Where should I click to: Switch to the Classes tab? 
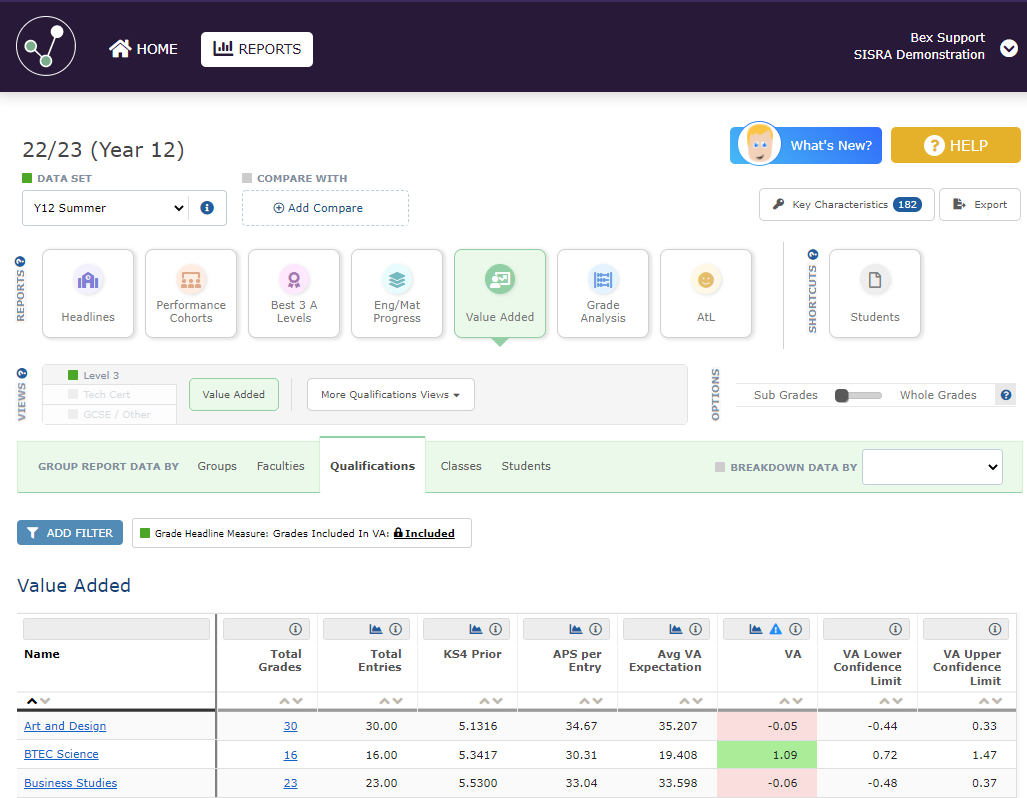pyautogui.click(x=461, y=466)
